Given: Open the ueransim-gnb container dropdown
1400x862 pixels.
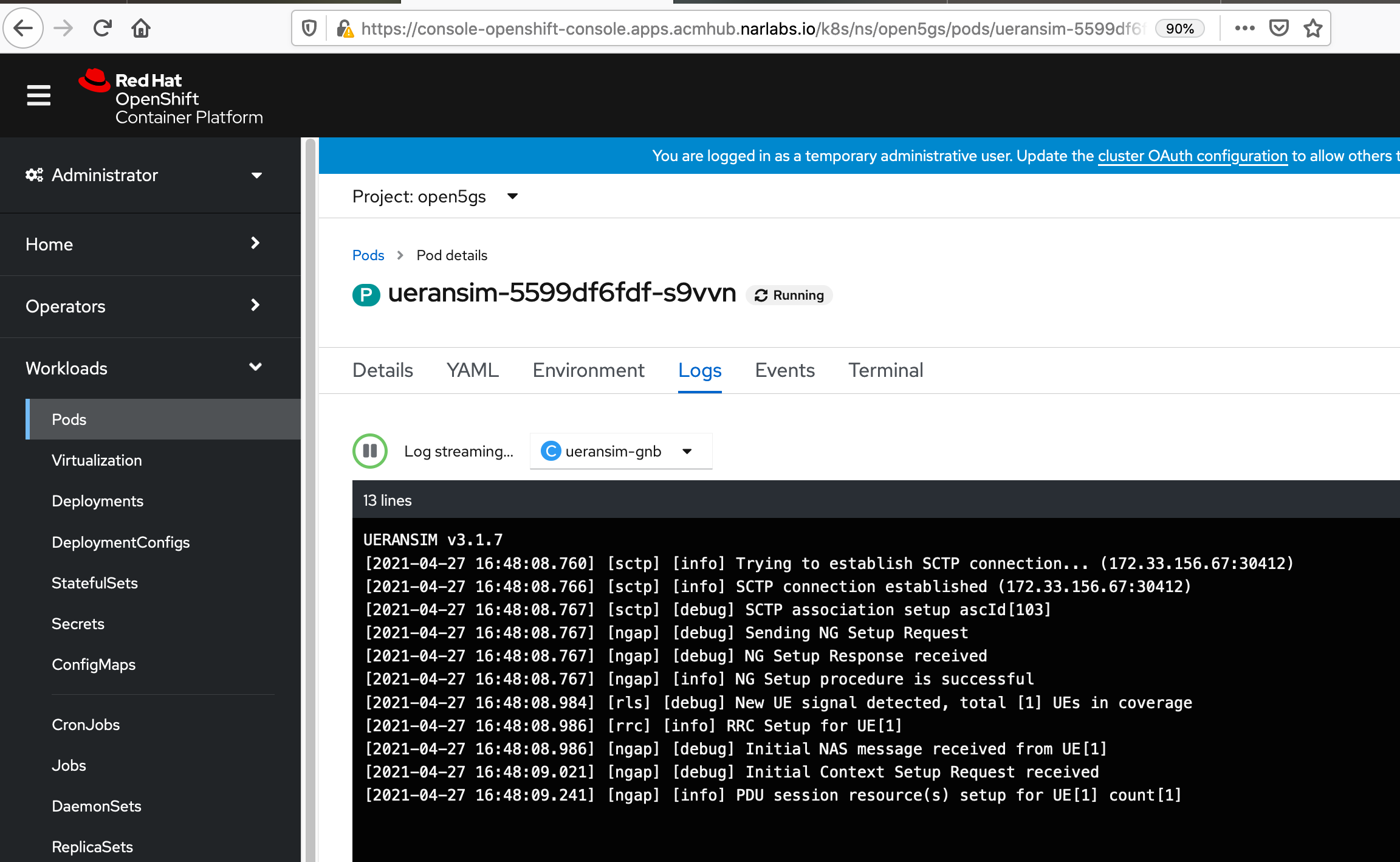Looking at the screenshot, I should (x=620, y=451).
